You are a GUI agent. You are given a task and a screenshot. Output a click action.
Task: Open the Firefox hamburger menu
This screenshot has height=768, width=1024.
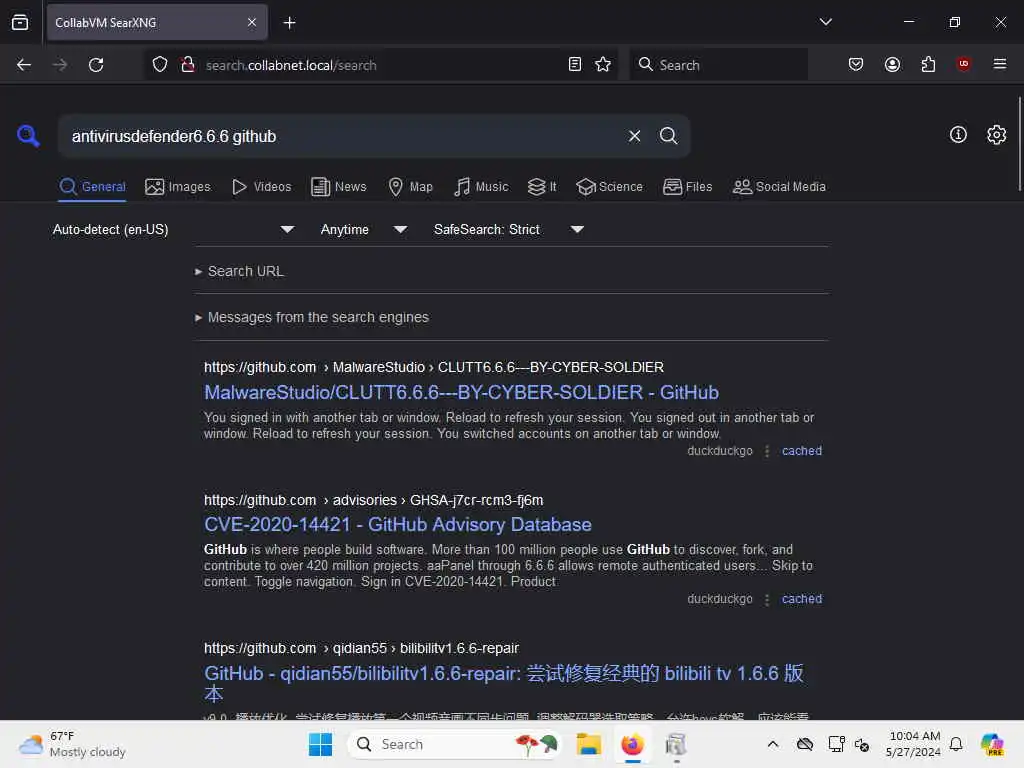coord(999,64)
